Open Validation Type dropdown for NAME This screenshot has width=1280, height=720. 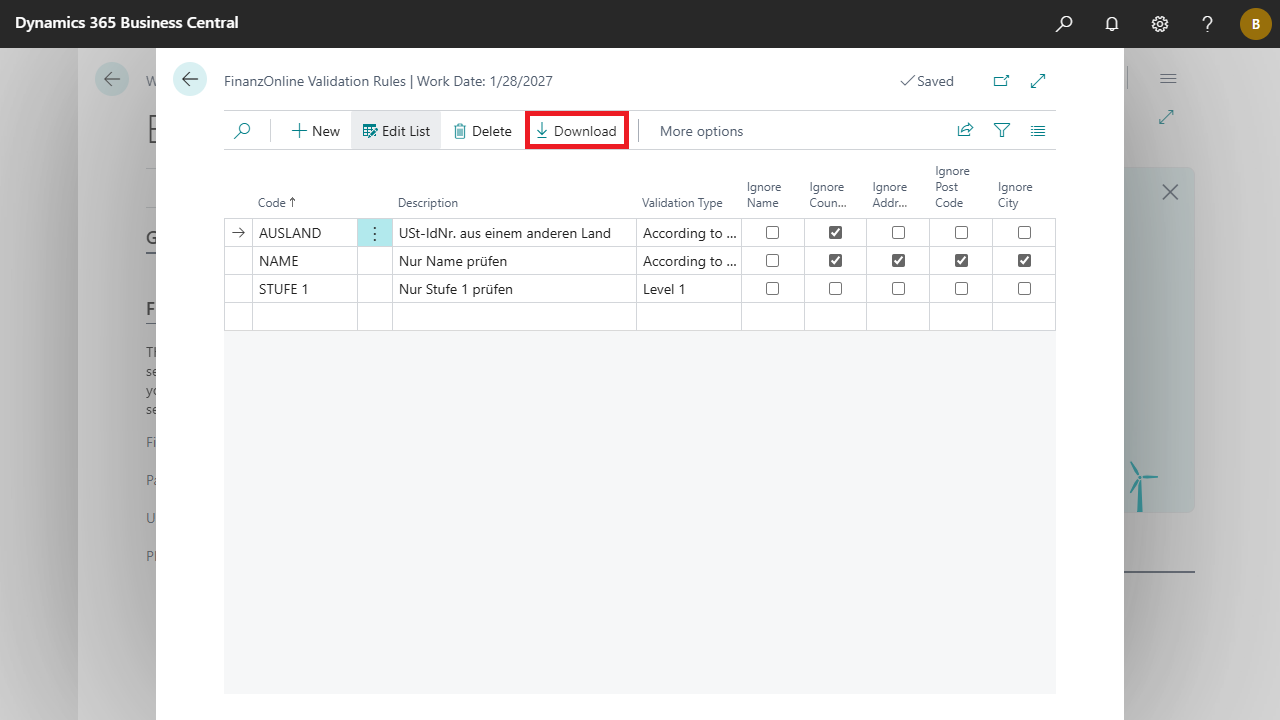[689, 261]
